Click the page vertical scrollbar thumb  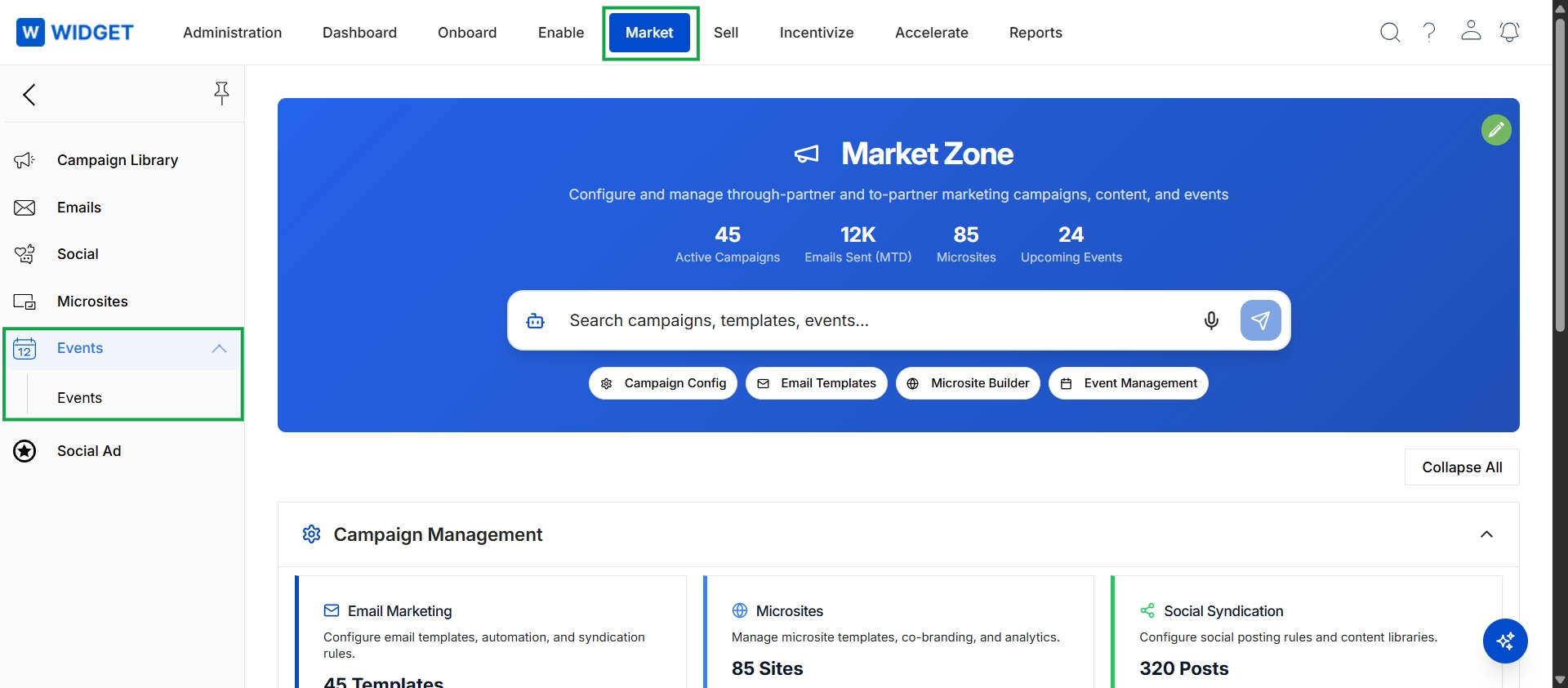coord(1560,173)
